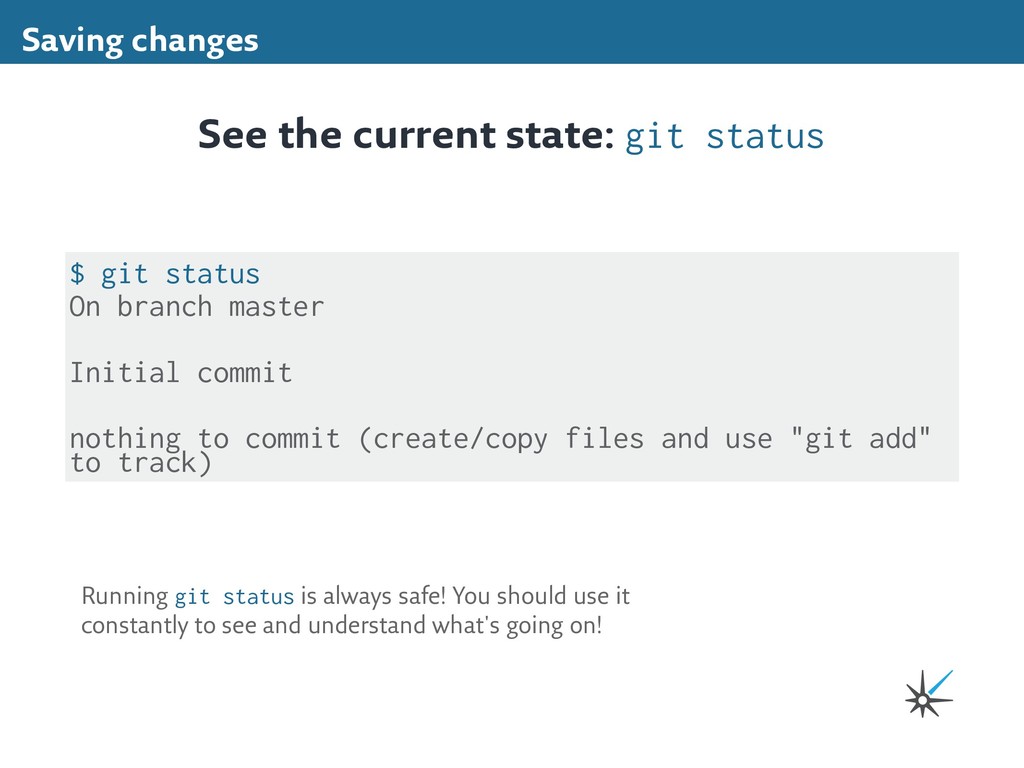
Task: Click the quoted "git add" text
Action: click(860, 438)
